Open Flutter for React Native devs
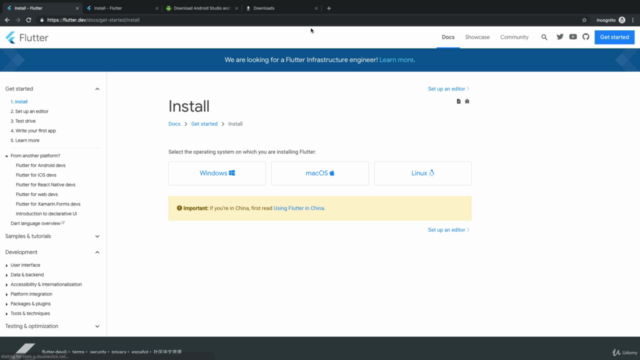The image size is (640, 360). [x=45, y=185]
